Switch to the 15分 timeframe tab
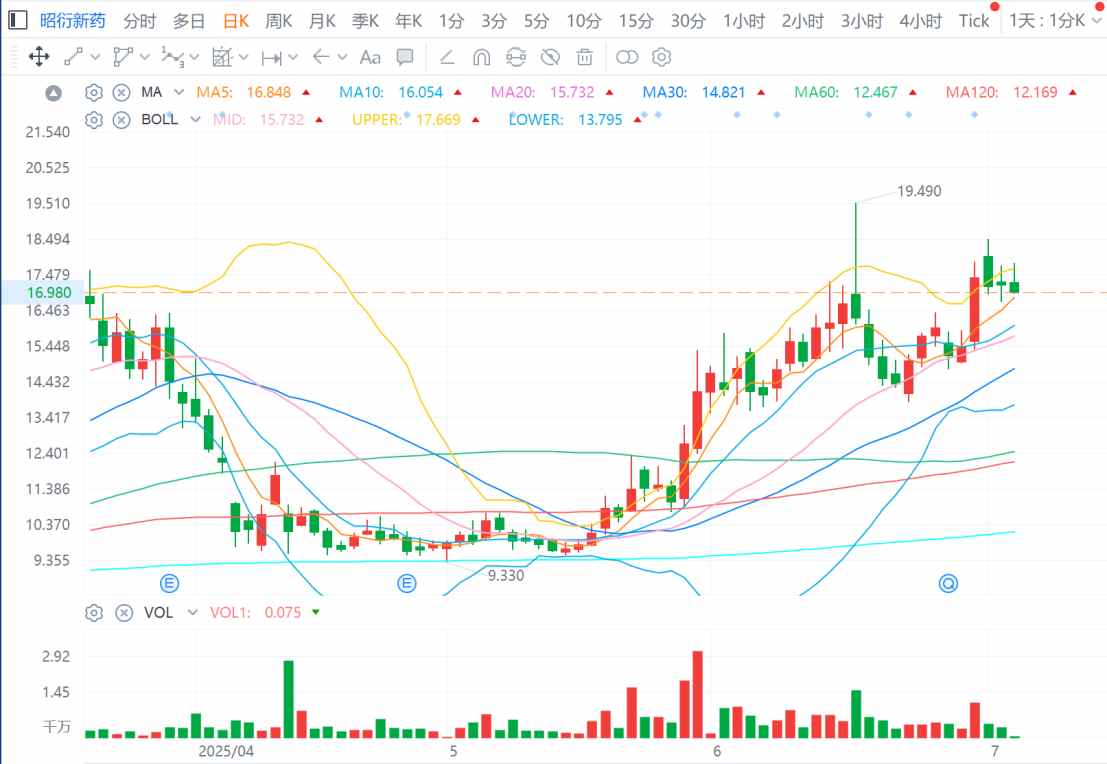Viewport: 1107px width, 764px height. pyautogui.click(x=636, y=21)
